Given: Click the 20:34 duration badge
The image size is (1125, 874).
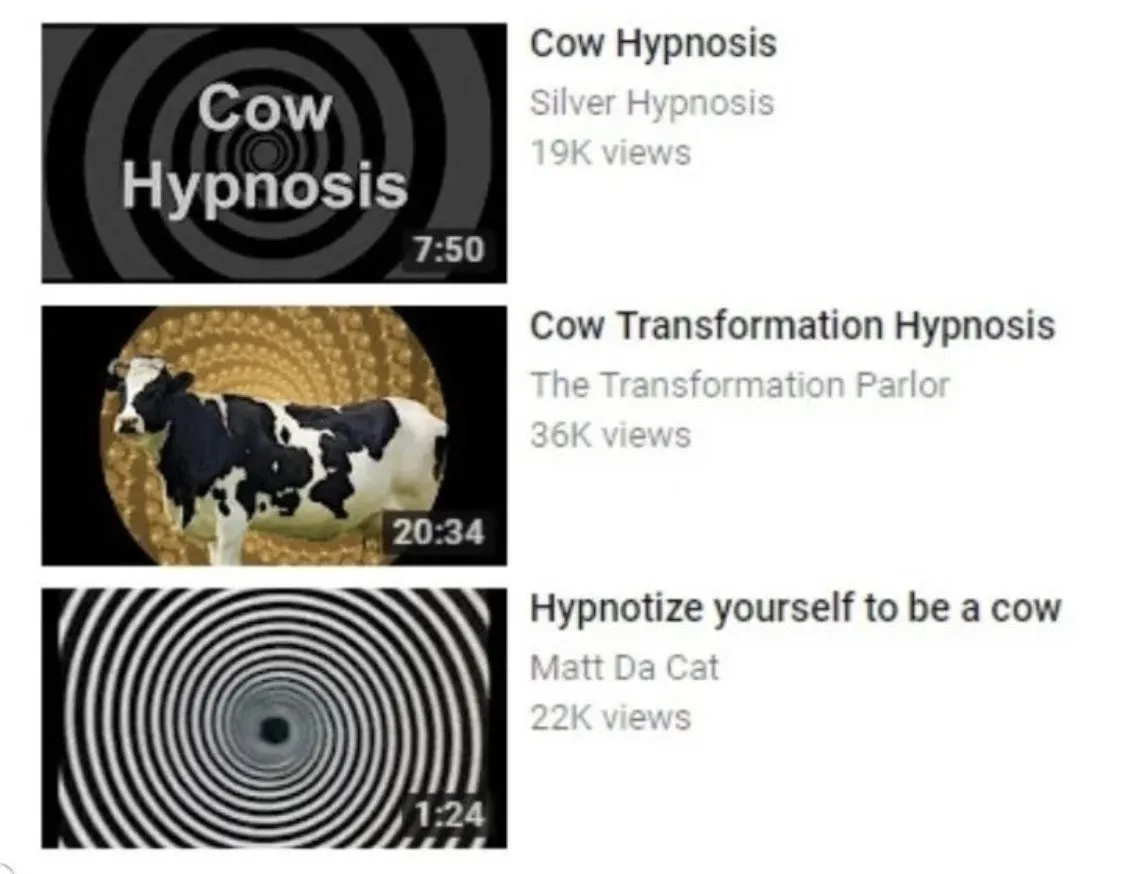Looking at the screenshot, I should pyautogui.click(x=439, y=532).
